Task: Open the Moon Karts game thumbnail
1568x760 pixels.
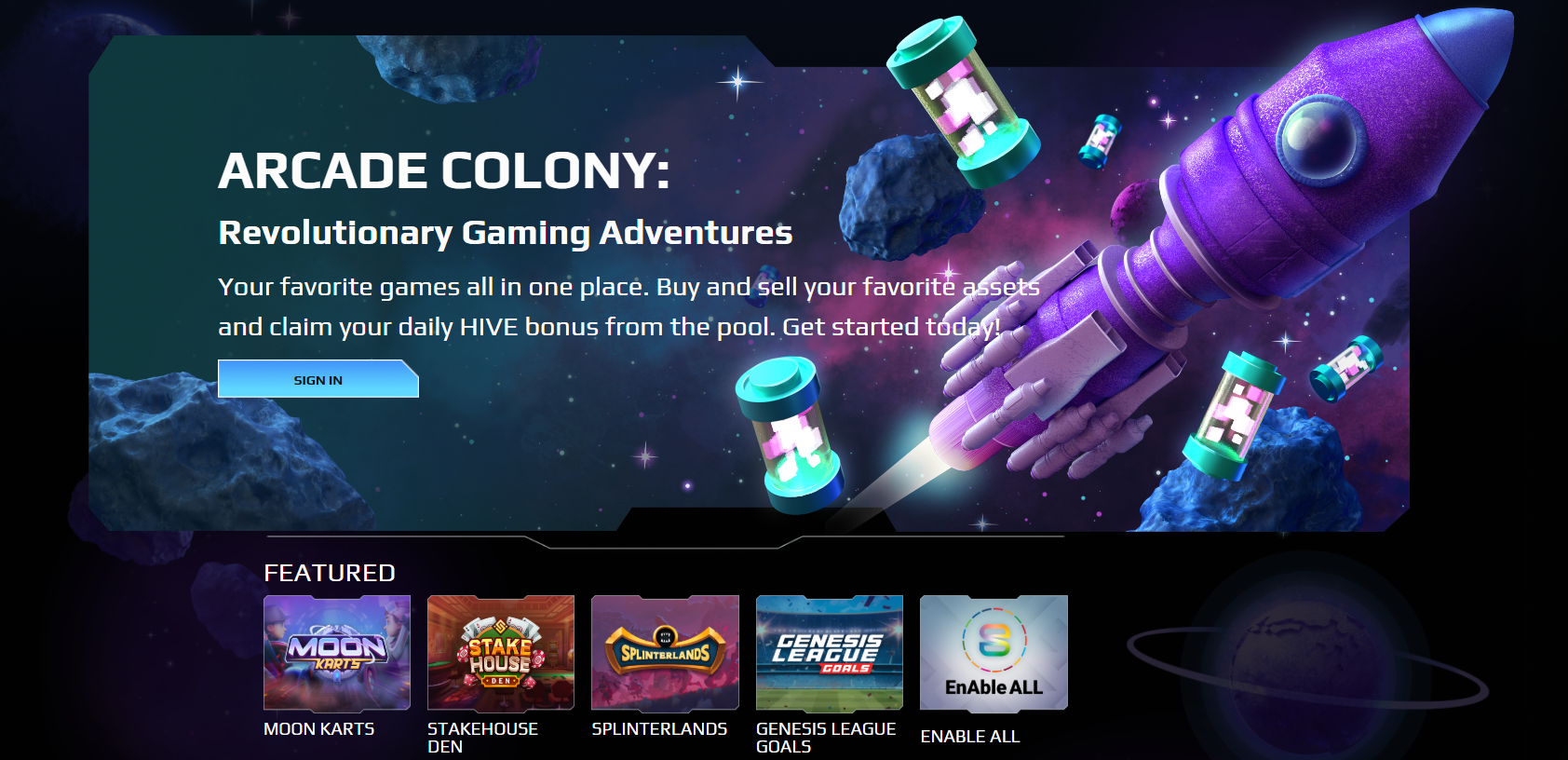Action: click(337, 653)
